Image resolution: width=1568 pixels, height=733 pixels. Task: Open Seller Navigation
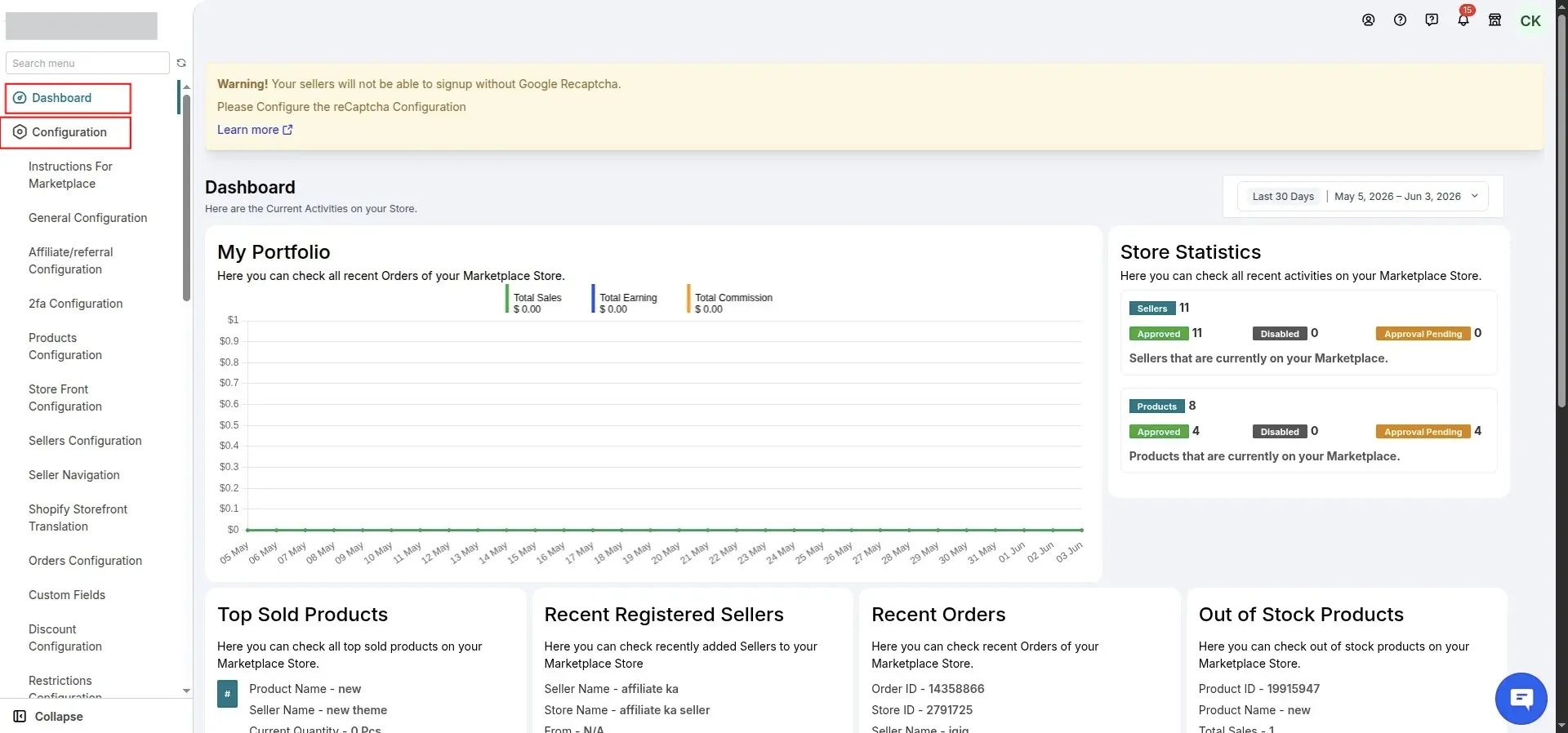point(73,475)
